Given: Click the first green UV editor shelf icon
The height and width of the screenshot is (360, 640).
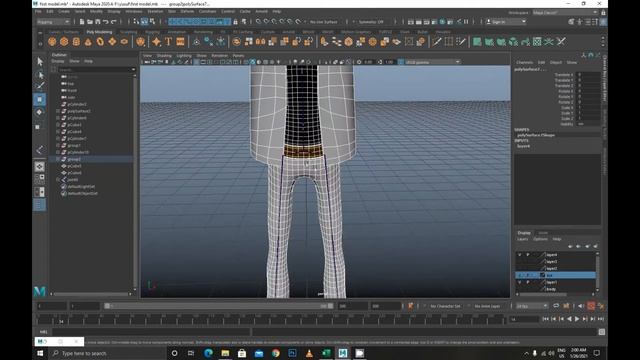Looking at the screenshot, I should tap(477, 42).
